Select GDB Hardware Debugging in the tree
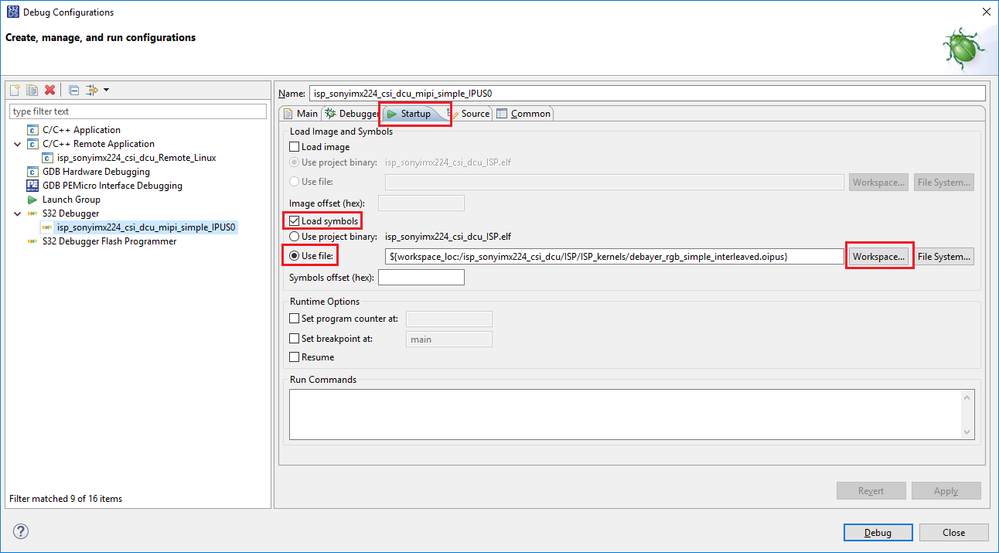Screen dimensions: 999x553 (96, 172)
